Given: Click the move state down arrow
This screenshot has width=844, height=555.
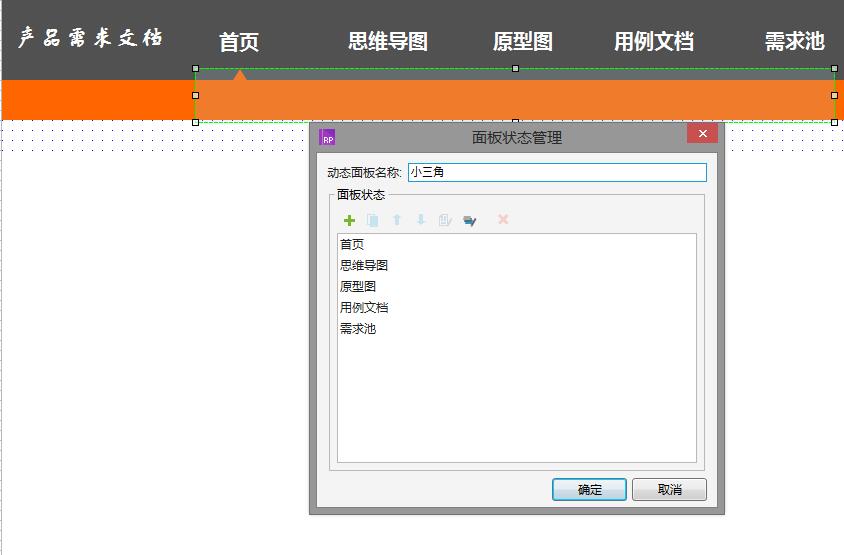Looking at the screenshot, I should tap(421, 219).
